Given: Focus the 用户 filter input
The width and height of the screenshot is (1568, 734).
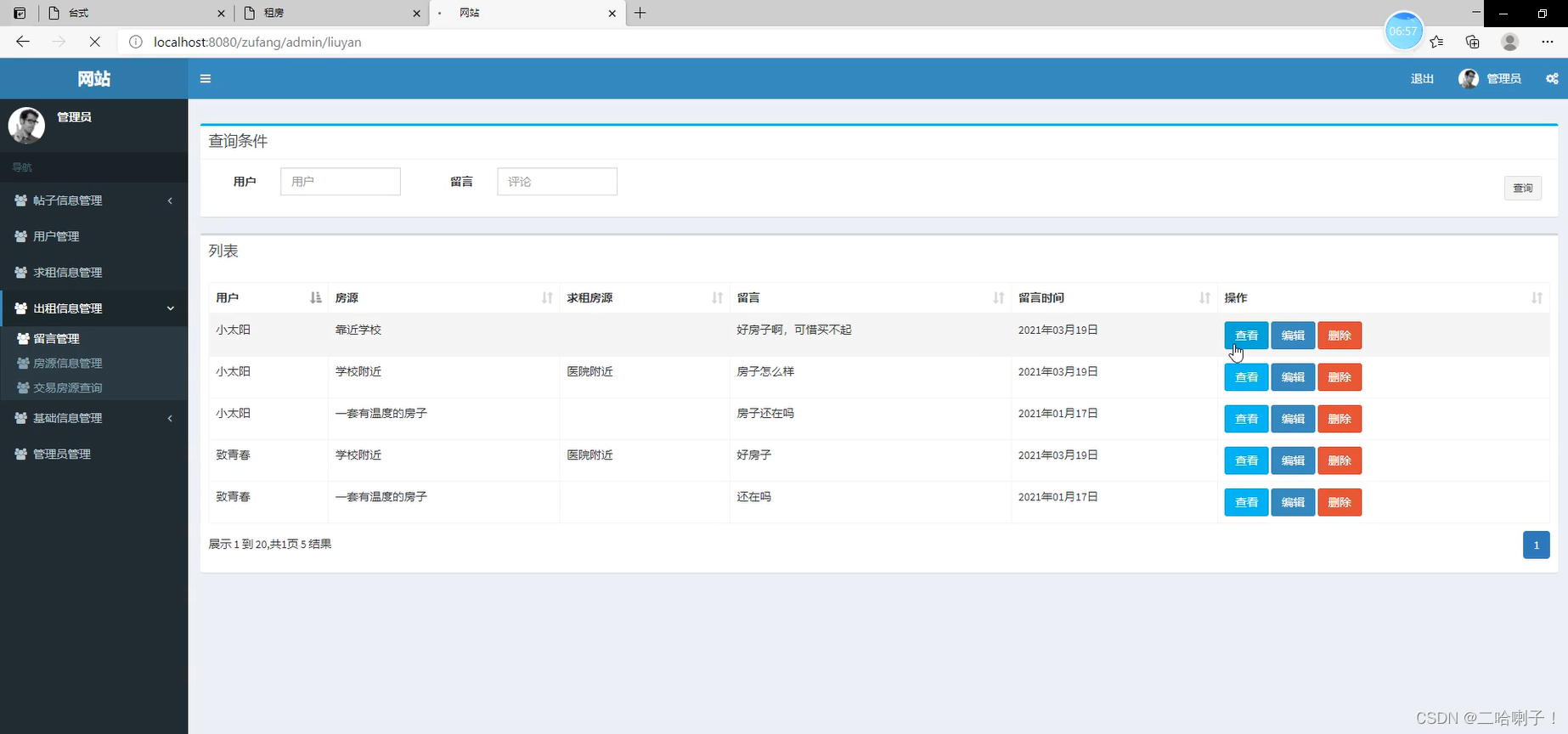Looking at the screenshot, I should pos(341,182).
